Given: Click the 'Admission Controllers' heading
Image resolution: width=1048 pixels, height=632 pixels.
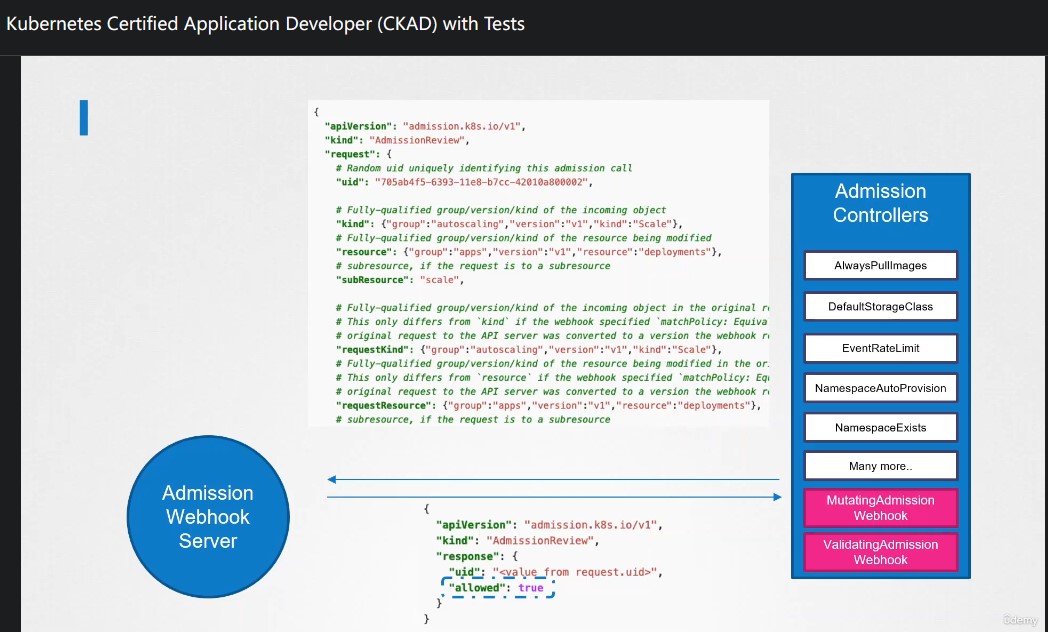Looking at the screenshot, I should coord(880,203).
